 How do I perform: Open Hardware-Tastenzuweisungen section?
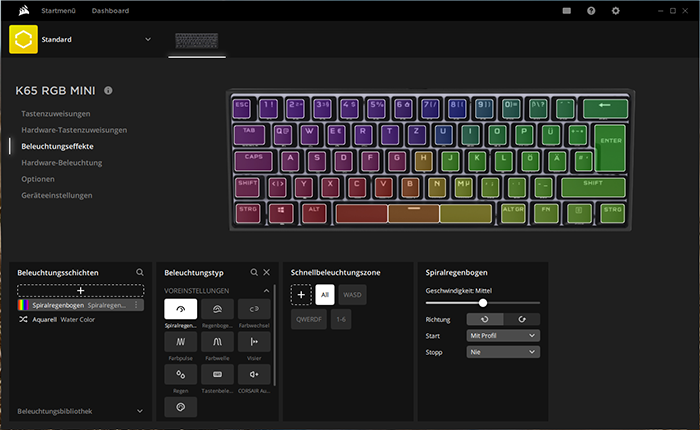pyautogui.click(x=74, y=130)
